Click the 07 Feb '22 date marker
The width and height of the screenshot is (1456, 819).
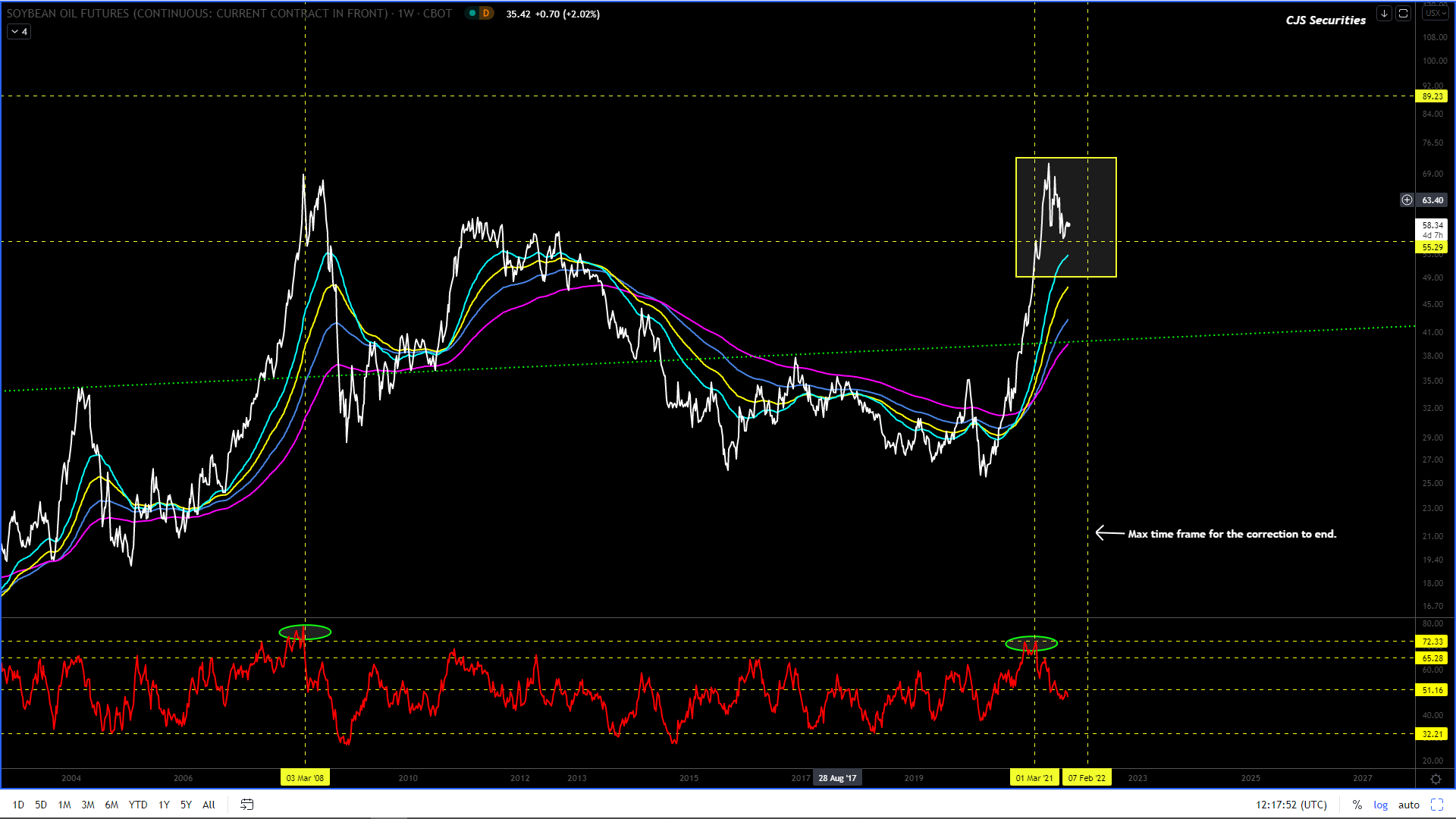(1086, 778)
